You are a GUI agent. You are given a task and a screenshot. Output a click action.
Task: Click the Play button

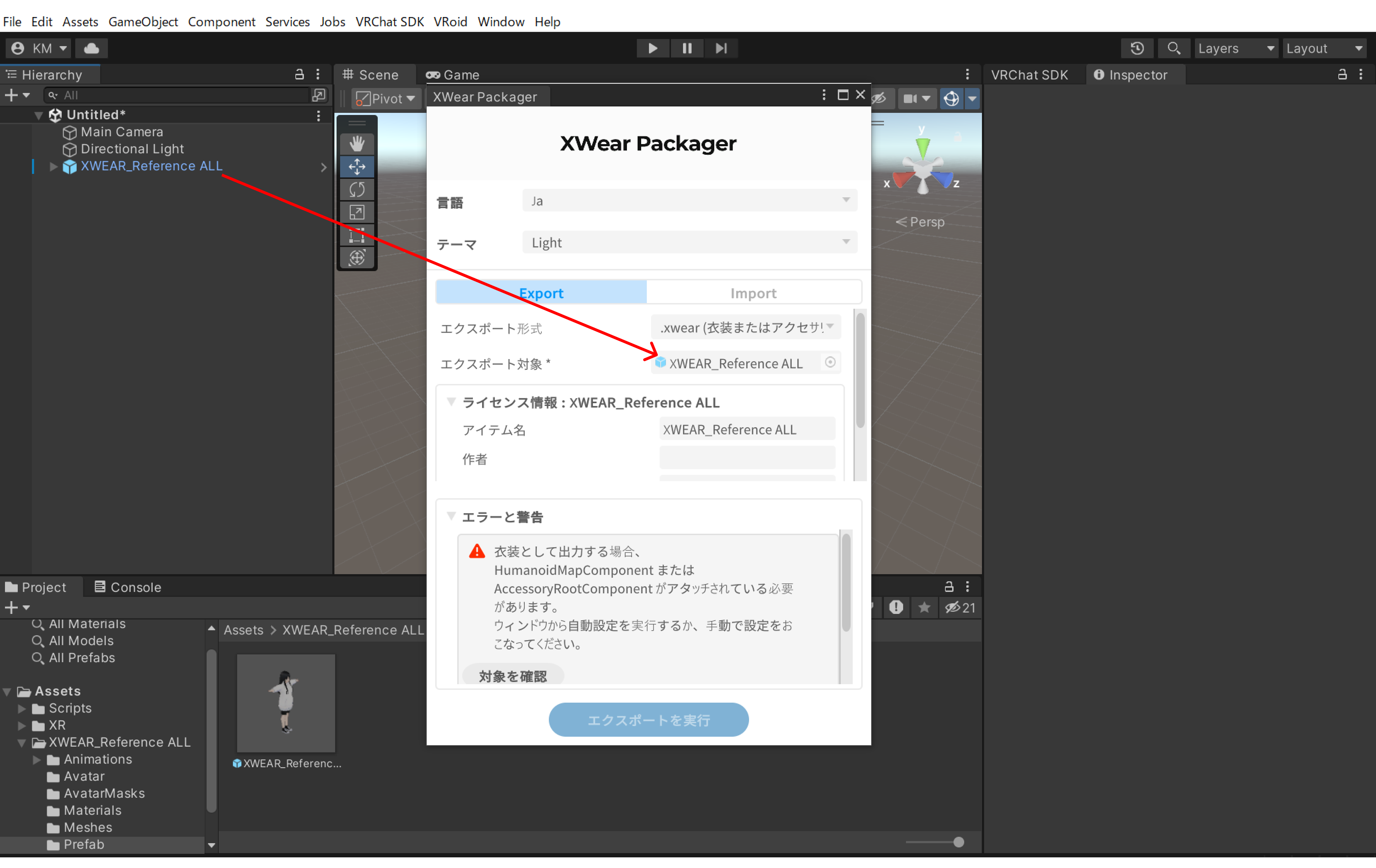click(x=652, y=48)
